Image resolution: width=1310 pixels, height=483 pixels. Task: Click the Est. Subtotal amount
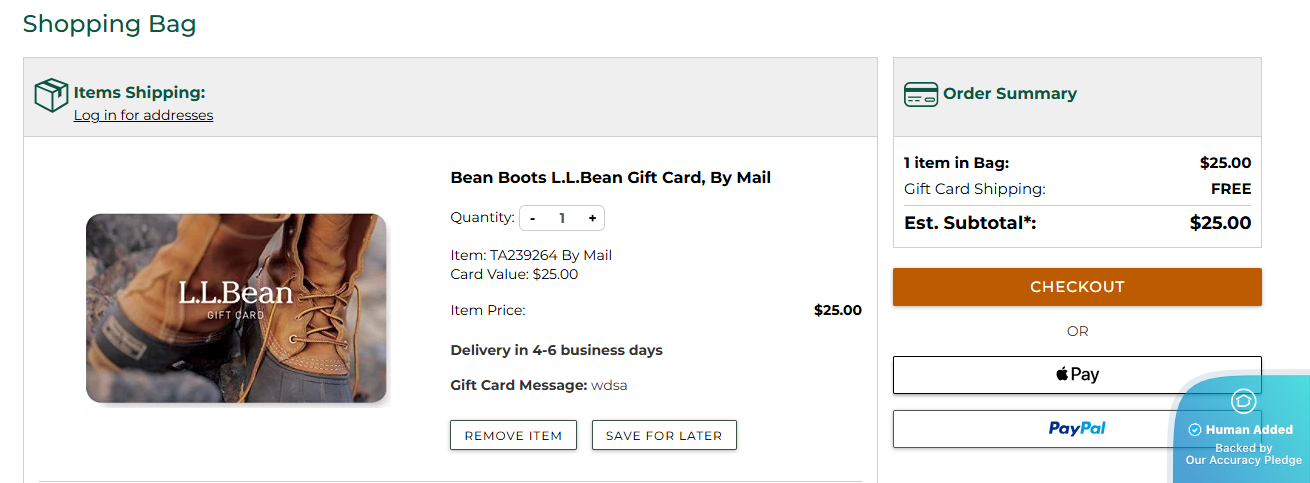point(1220,223)
